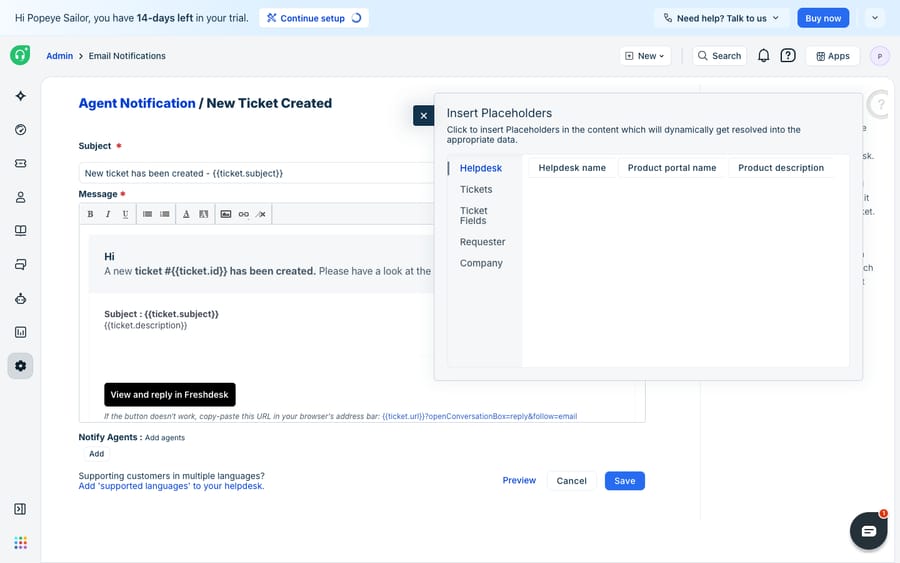Click Continue setup button
The image size is (900, 563).
314,18
